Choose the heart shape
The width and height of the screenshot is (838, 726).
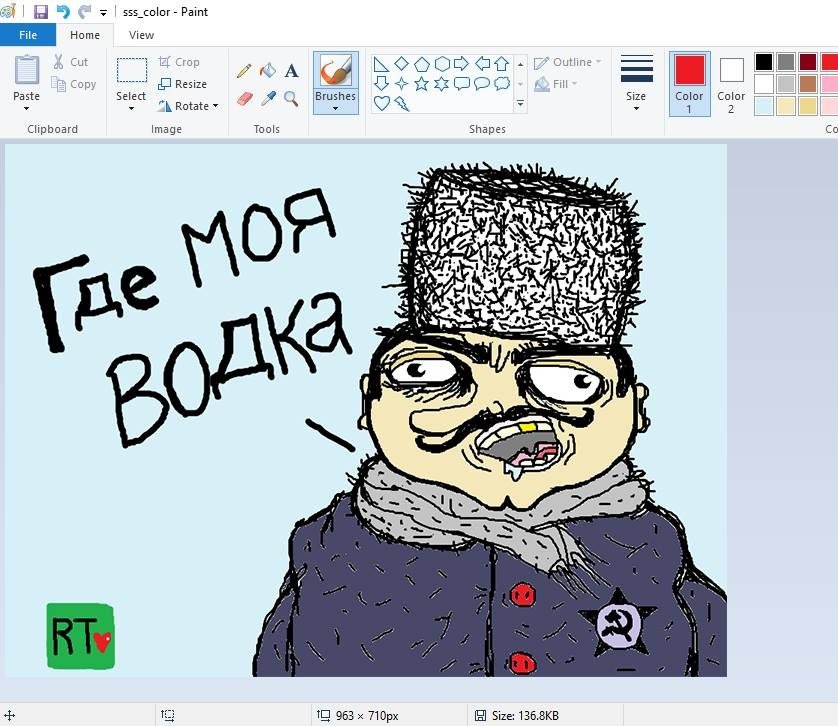[381, 103]
